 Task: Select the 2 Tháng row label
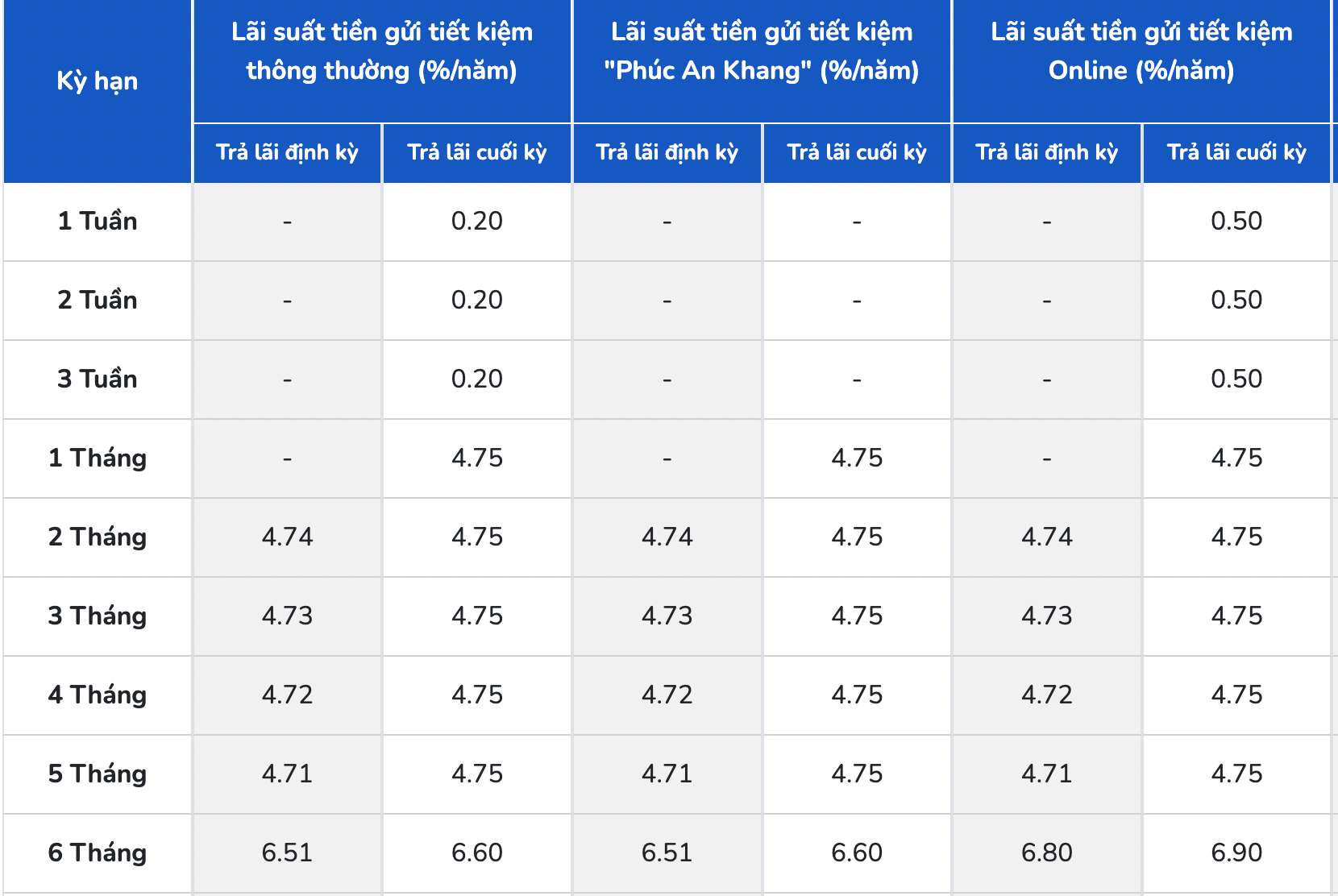pyautogui.click(x=98, y=537)
